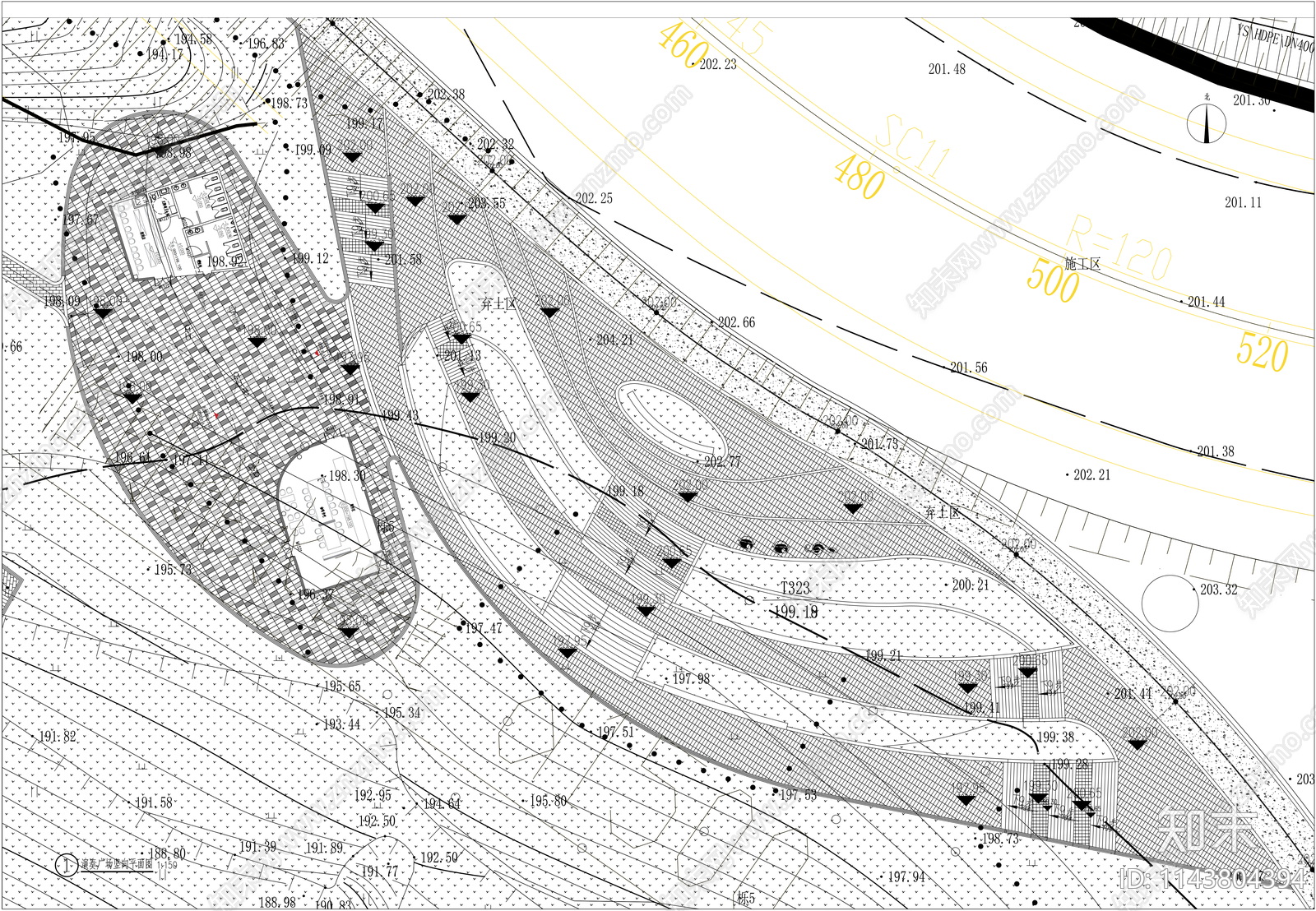This screenshot has height=911, width=1316.
Task: Click elevation point 194.64
Action: 442,804
